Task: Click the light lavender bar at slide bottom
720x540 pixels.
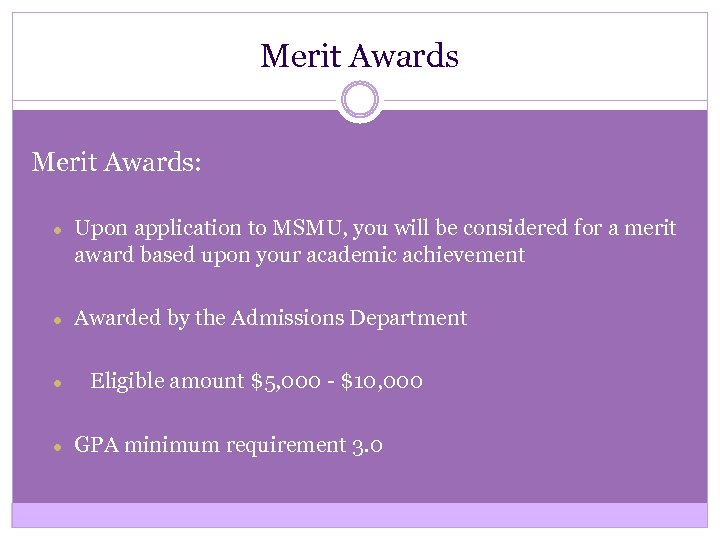Action: click(x=359, y=514)
